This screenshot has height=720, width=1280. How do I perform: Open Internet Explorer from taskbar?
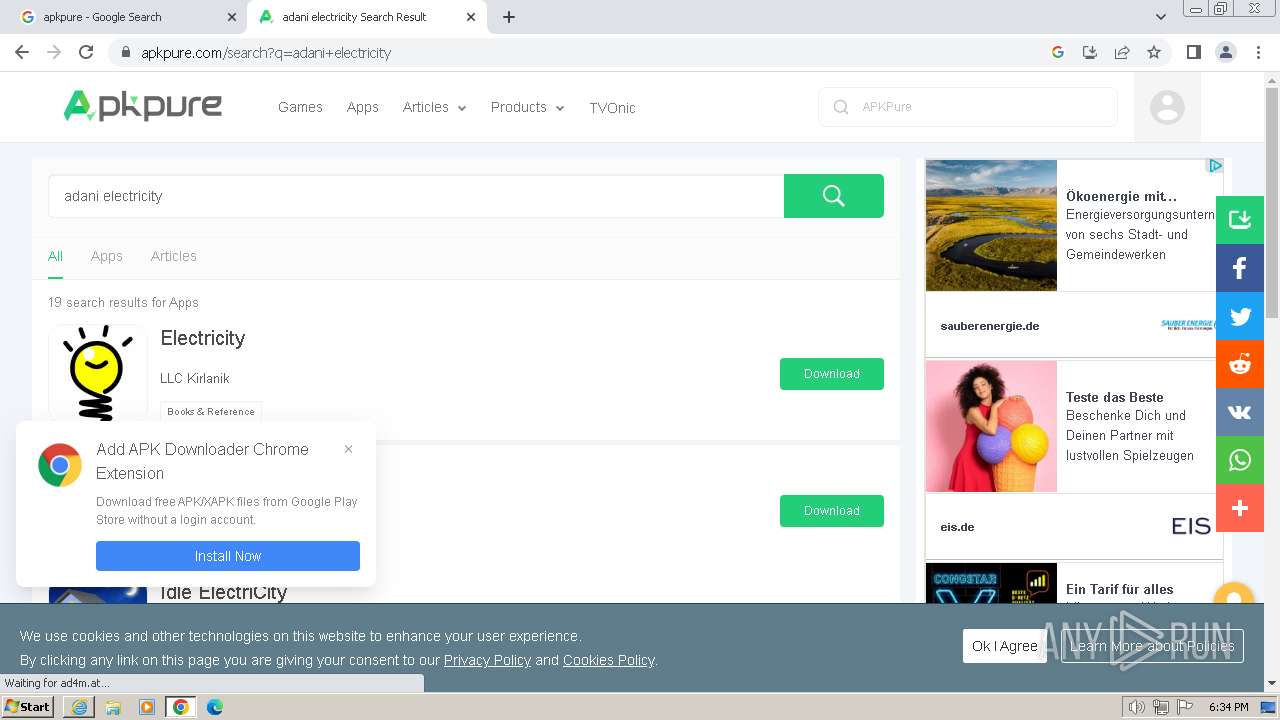tap(79, 707)
